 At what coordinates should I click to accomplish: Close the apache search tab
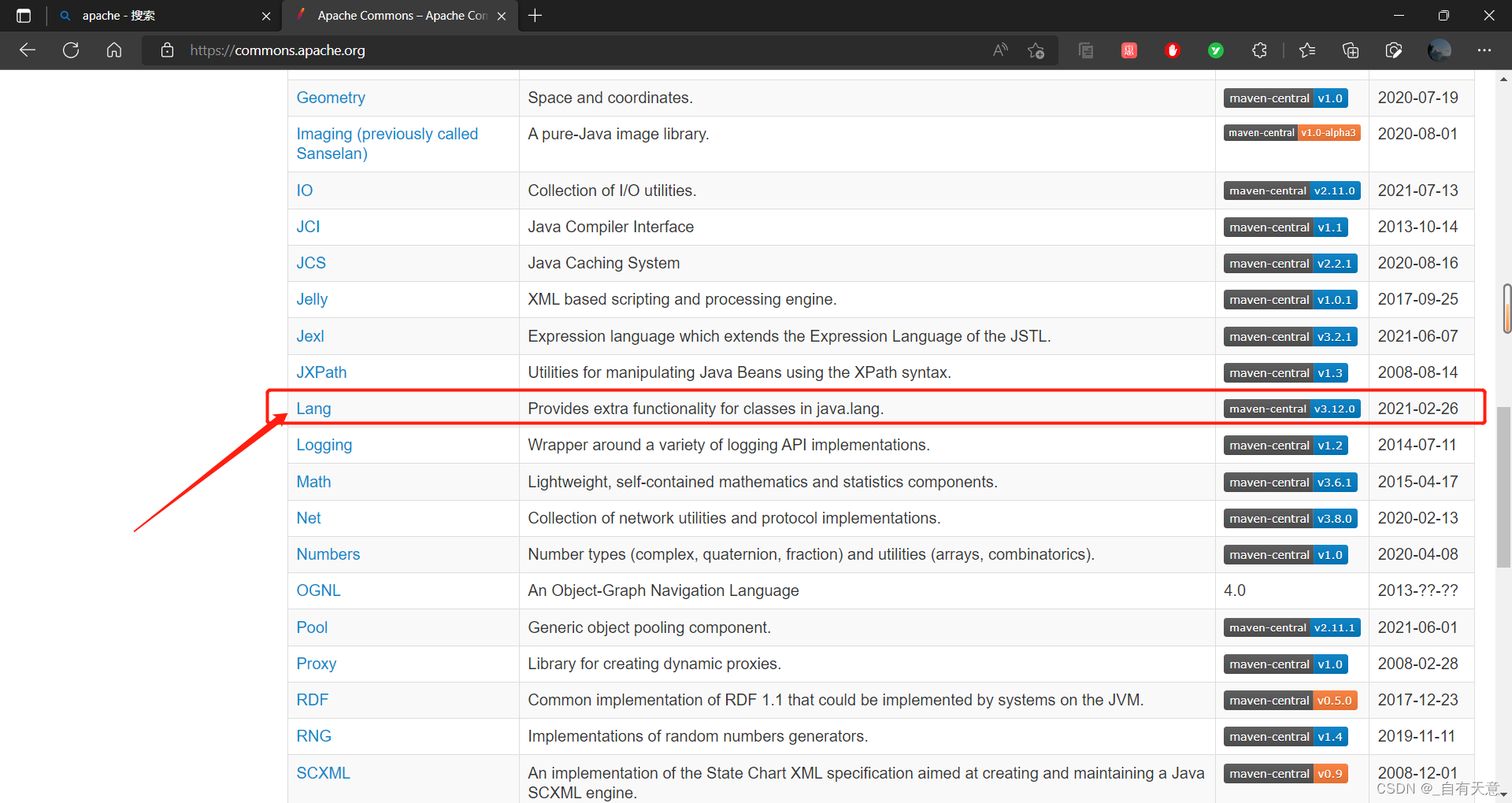[x=266, y=16]
